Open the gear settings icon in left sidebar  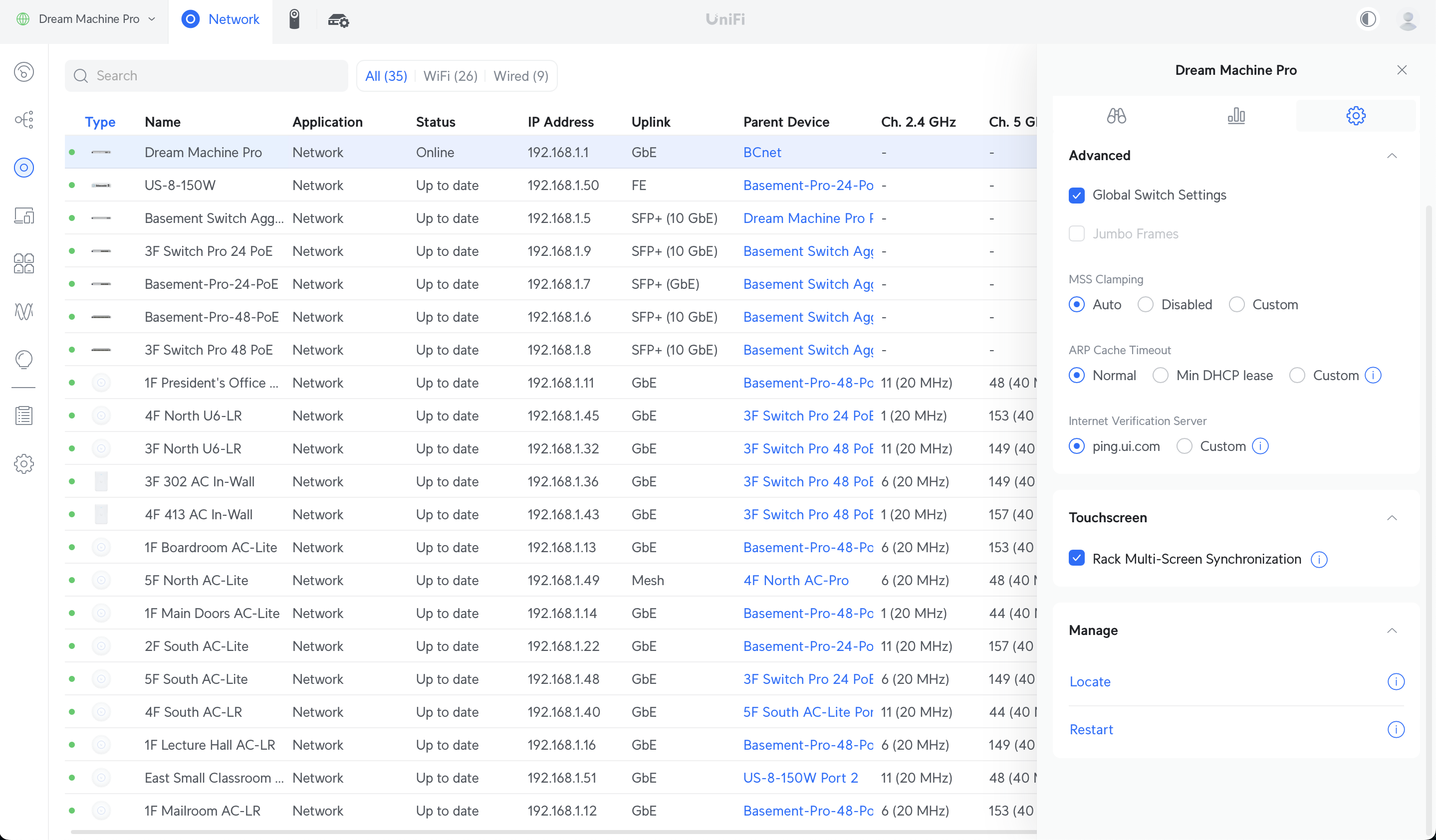pos(24,463)
